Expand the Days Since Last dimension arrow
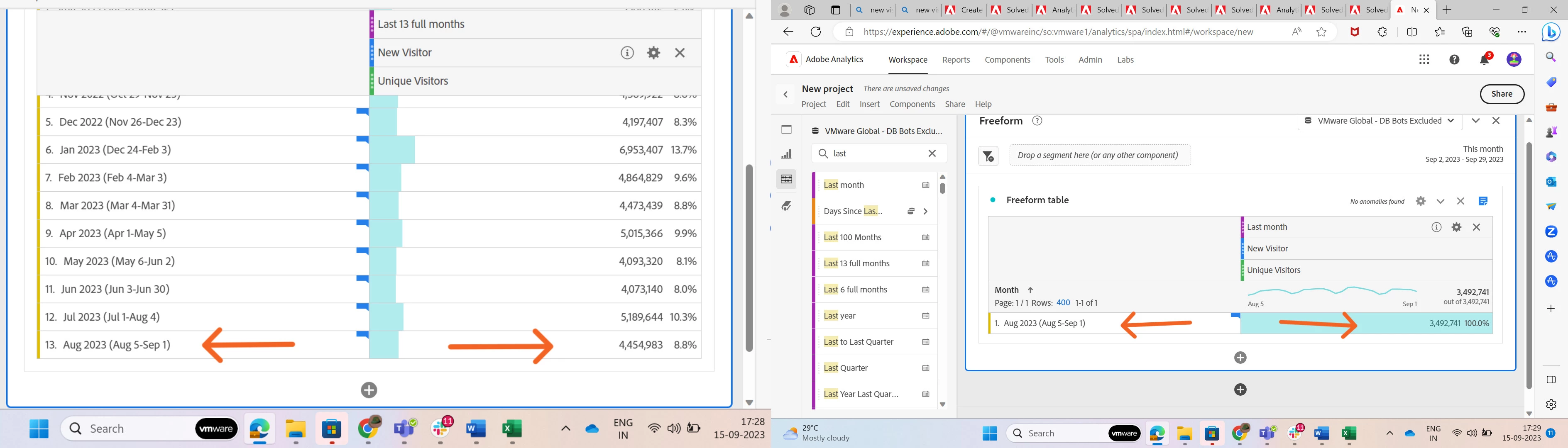Image resolution: width=1568 pixels, height=448 pixels. click(x=926, y=212)
